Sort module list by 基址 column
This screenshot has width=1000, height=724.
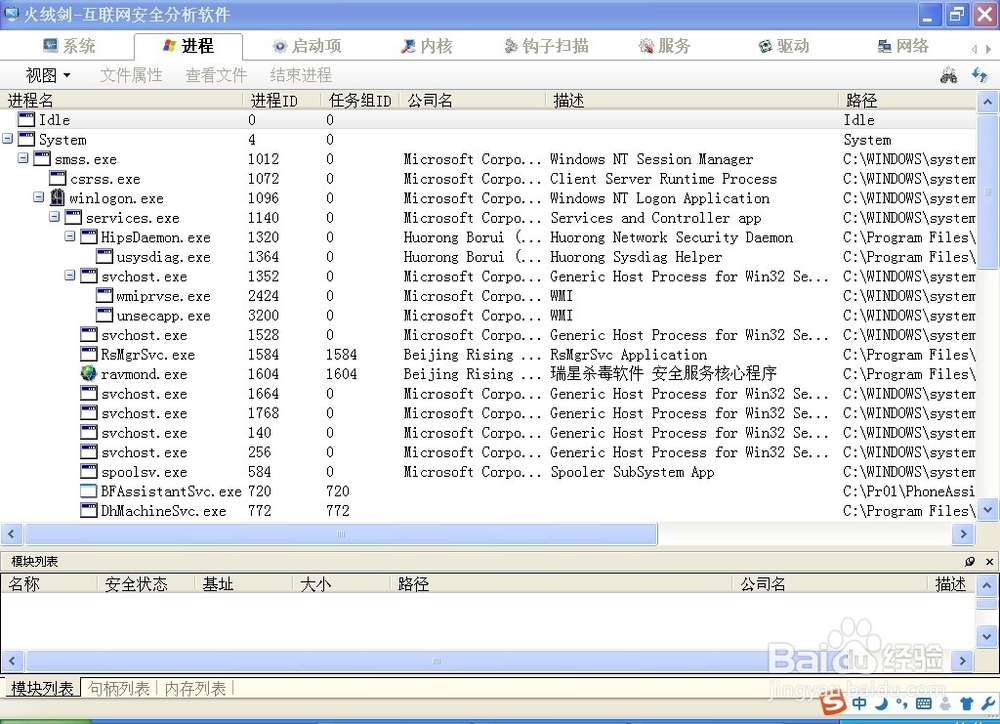pyautogui.click(x=244, y=584)
